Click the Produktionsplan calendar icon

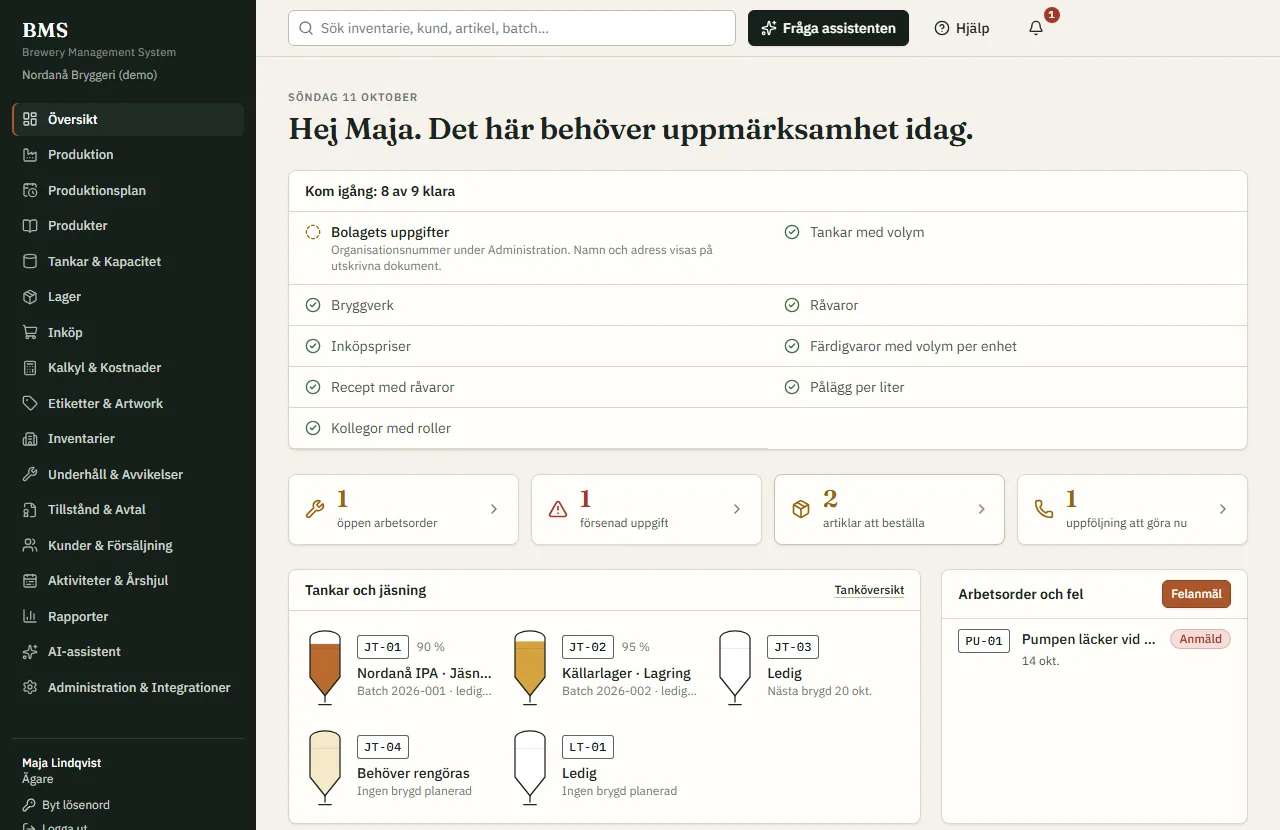click(x=30, y=190)
